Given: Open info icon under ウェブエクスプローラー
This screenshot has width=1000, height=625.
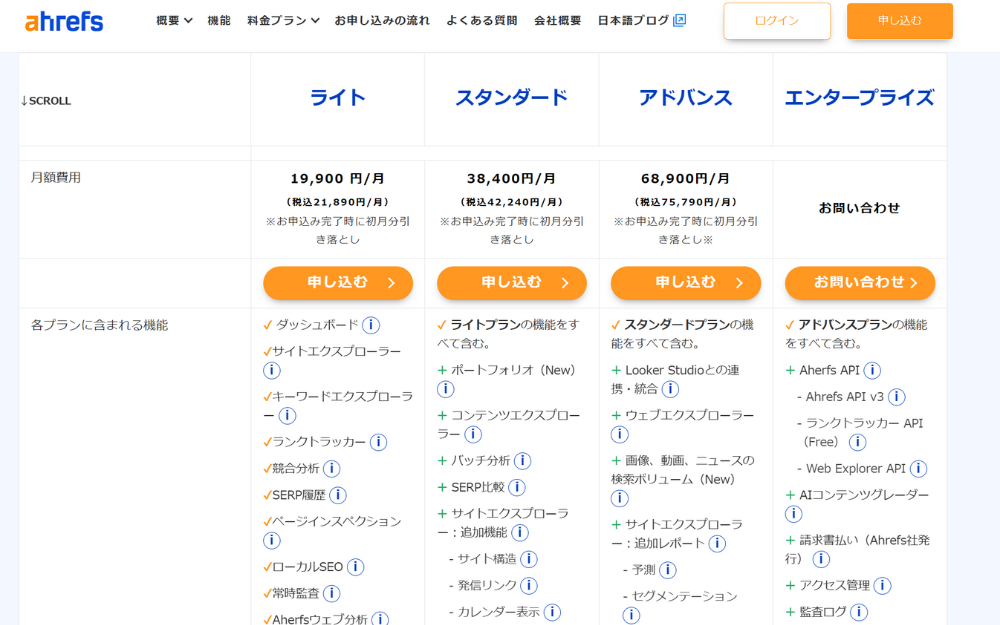Looking at the screenshot, I should pyautogui.click(x=620, y=434).
